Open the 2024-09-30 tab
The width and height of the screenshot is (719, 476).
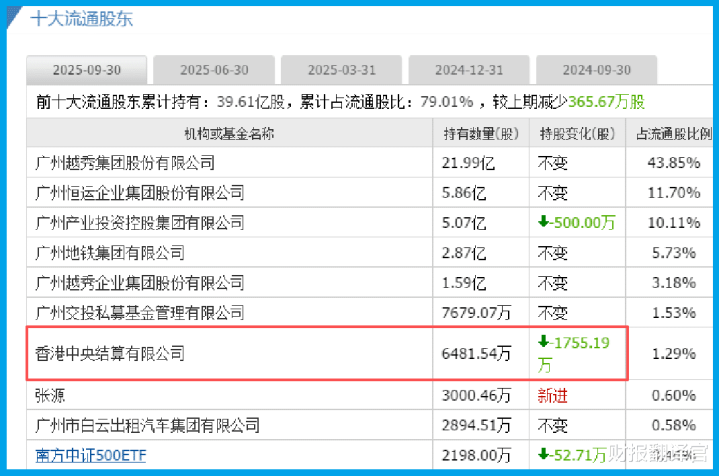coord(597,70)
